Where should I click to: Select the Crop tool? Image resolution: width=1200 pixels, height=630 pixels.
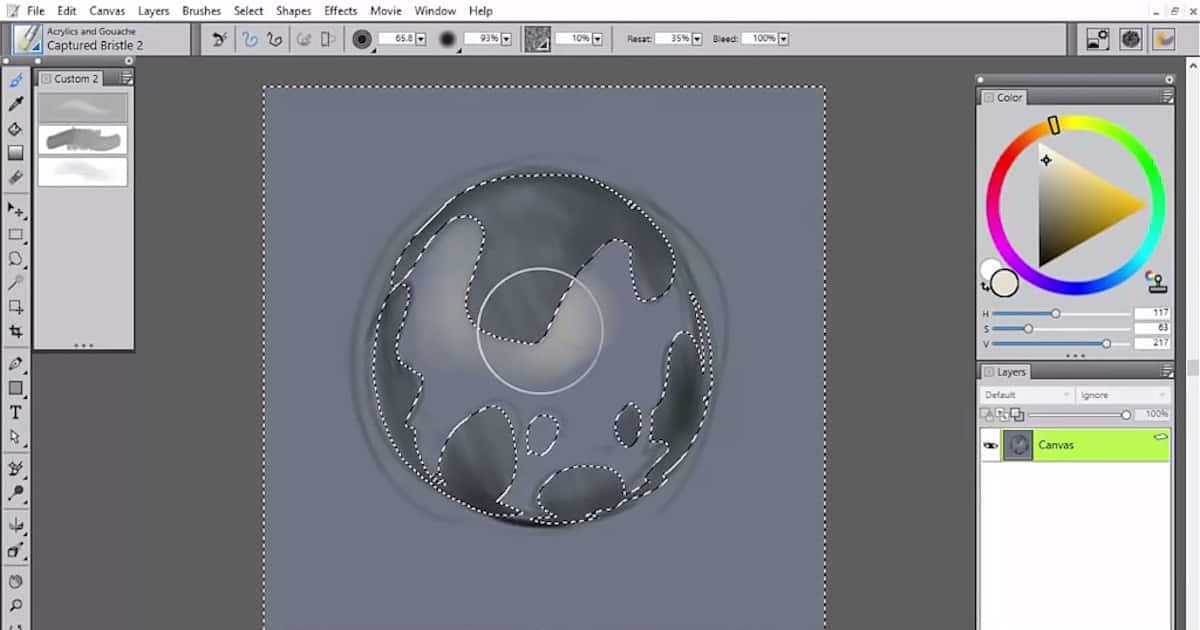coord(16,330)
